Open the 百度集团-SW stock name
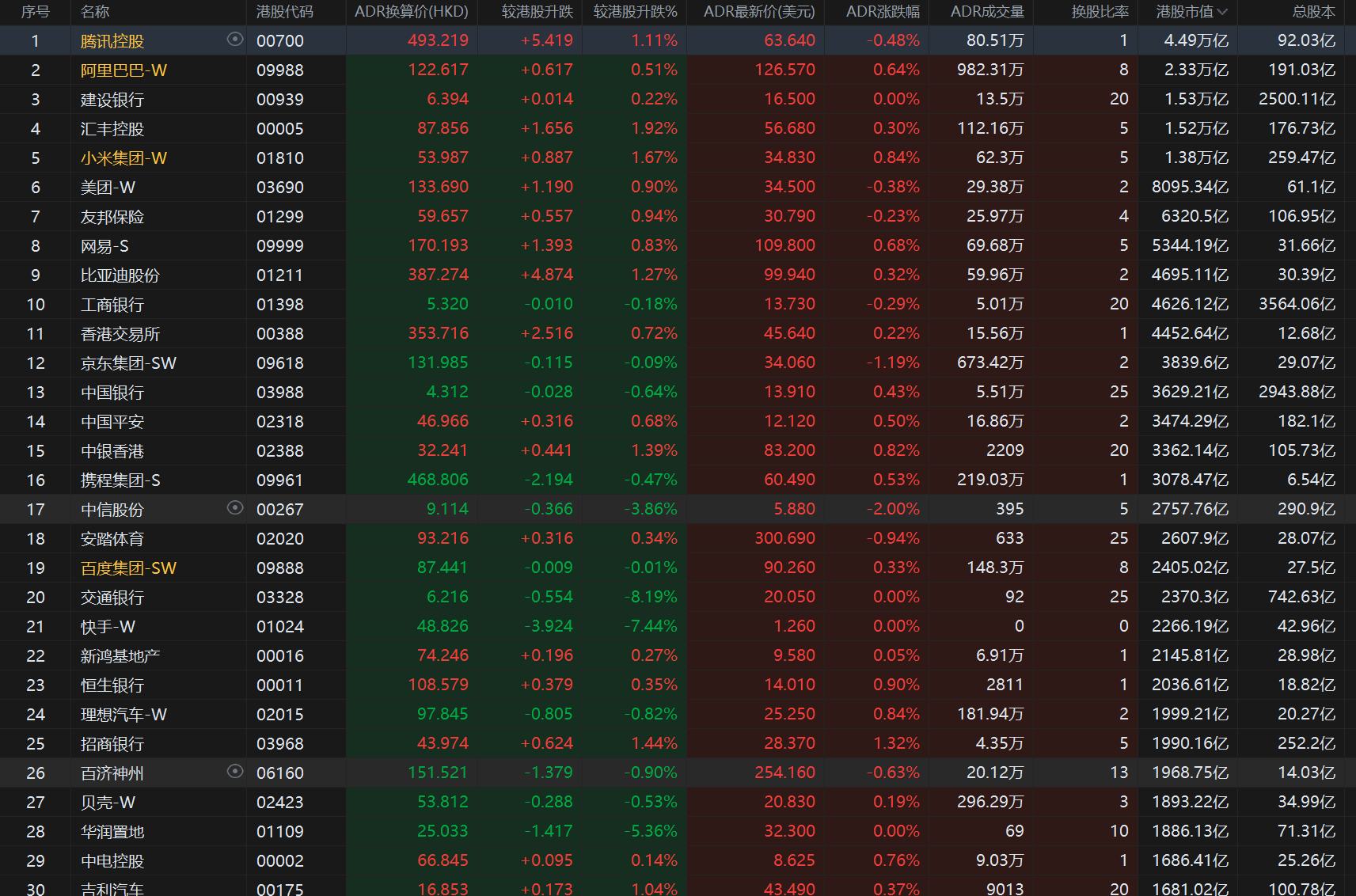 pyautogui.click(x=129, y=568)
